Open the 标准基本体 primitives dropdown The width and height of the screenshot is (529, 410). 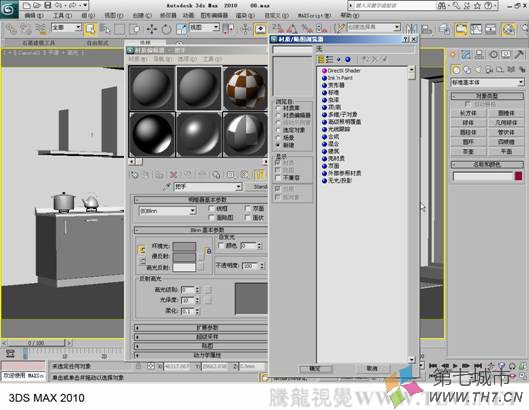point(488,82)
